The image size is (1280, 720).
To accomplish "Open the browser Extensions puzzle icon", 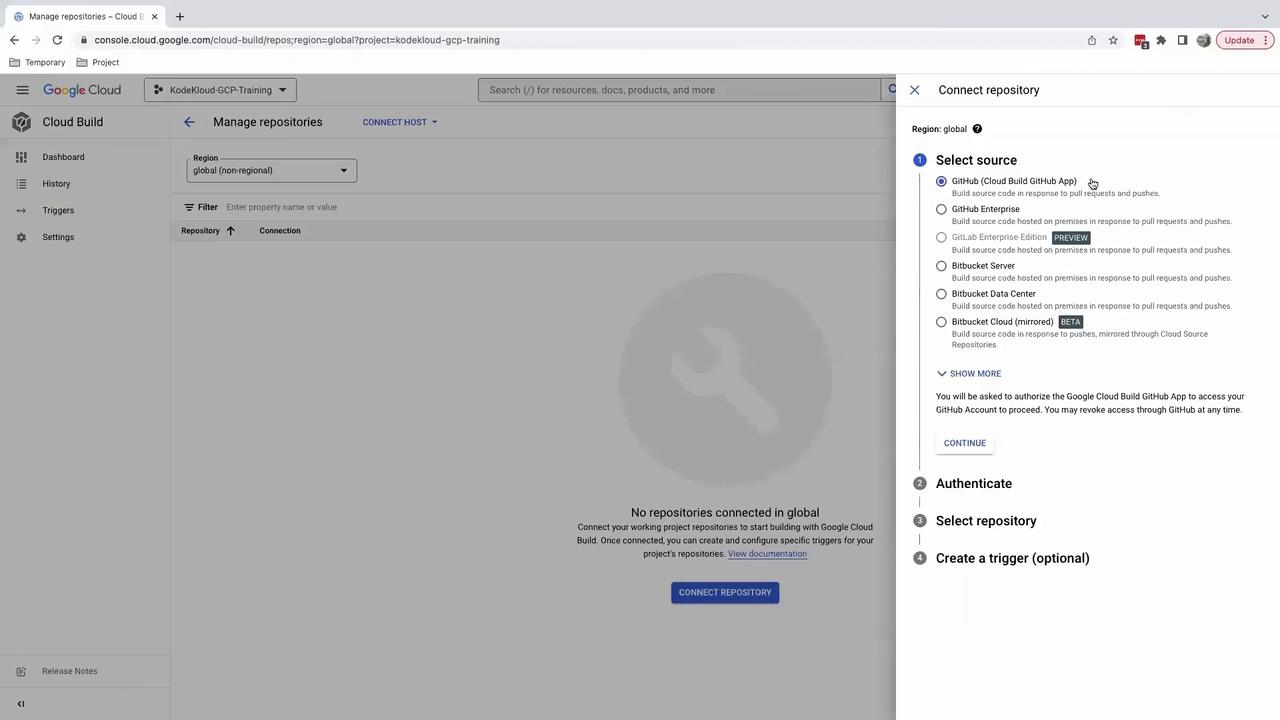I will (x=1161, y=40).
